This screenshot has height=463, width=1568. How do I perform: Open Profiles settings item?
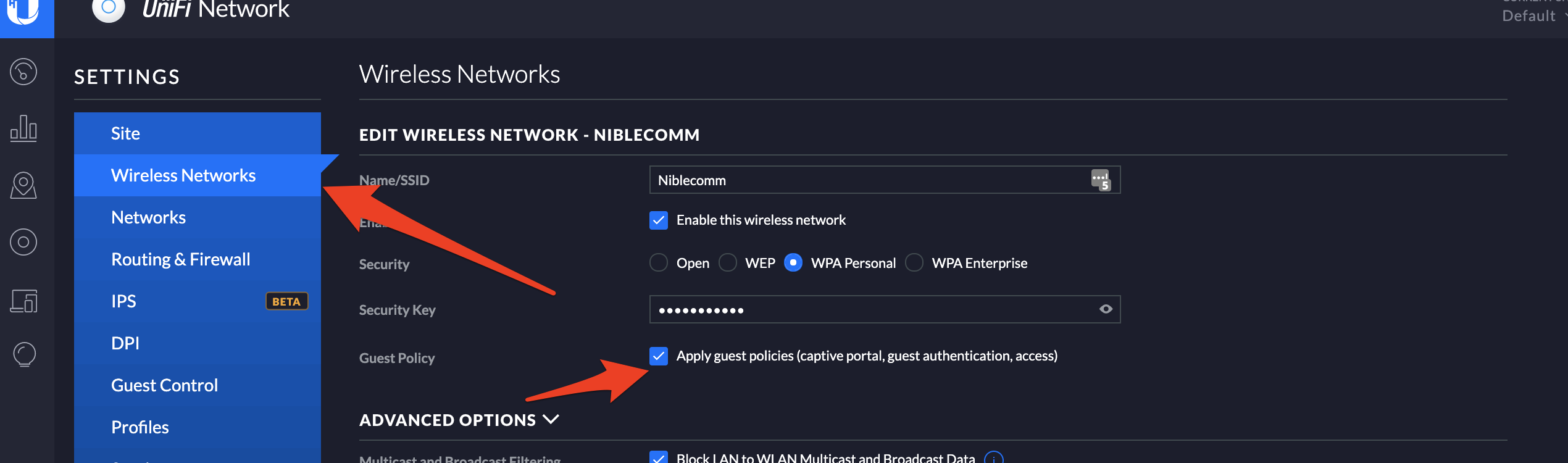198,427
